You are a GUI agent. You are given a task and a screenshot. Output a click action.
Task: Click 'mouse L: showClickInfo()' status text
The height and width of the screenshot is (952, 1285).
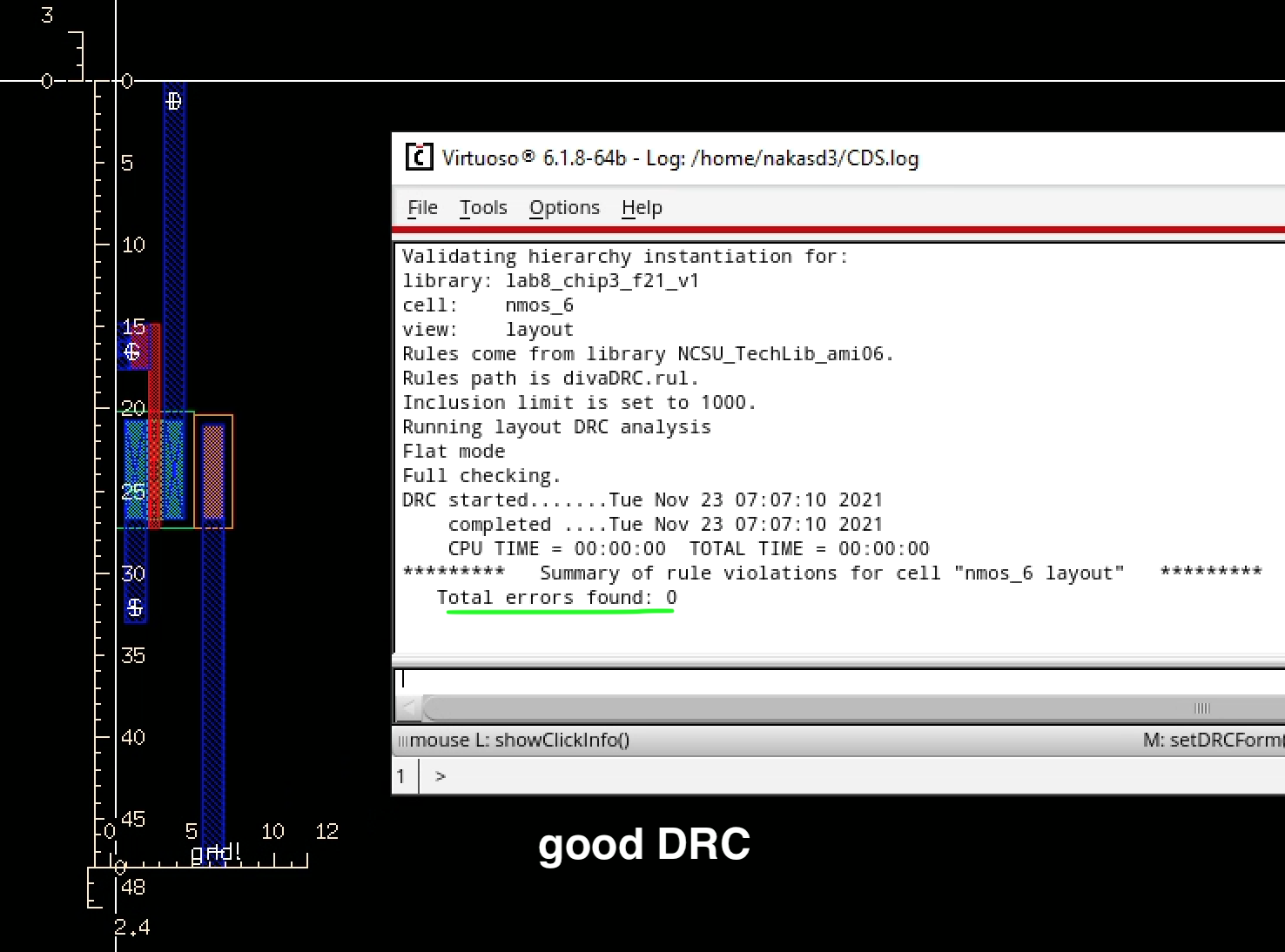pos(520,740)
